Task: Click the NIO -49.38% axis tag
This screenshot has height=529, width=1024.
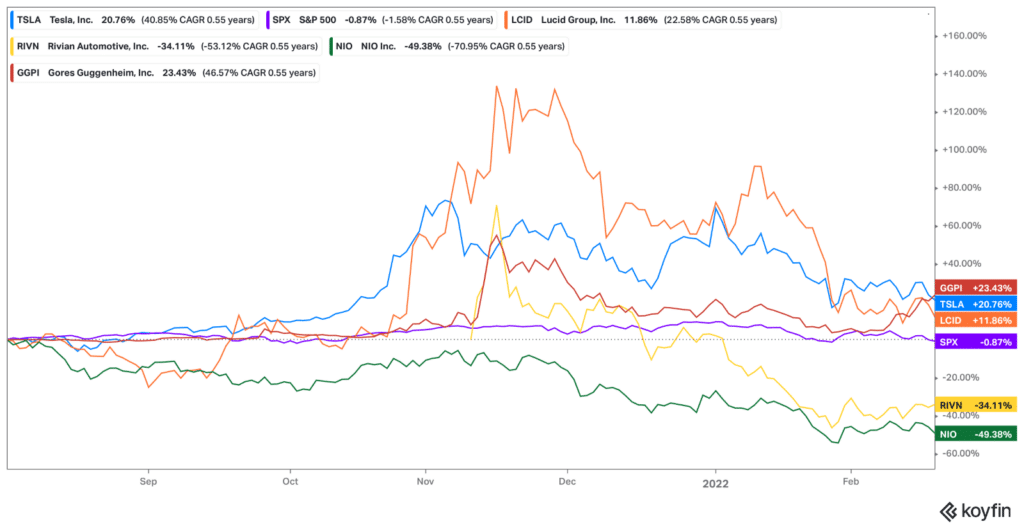Action: (x=976, y=434)
